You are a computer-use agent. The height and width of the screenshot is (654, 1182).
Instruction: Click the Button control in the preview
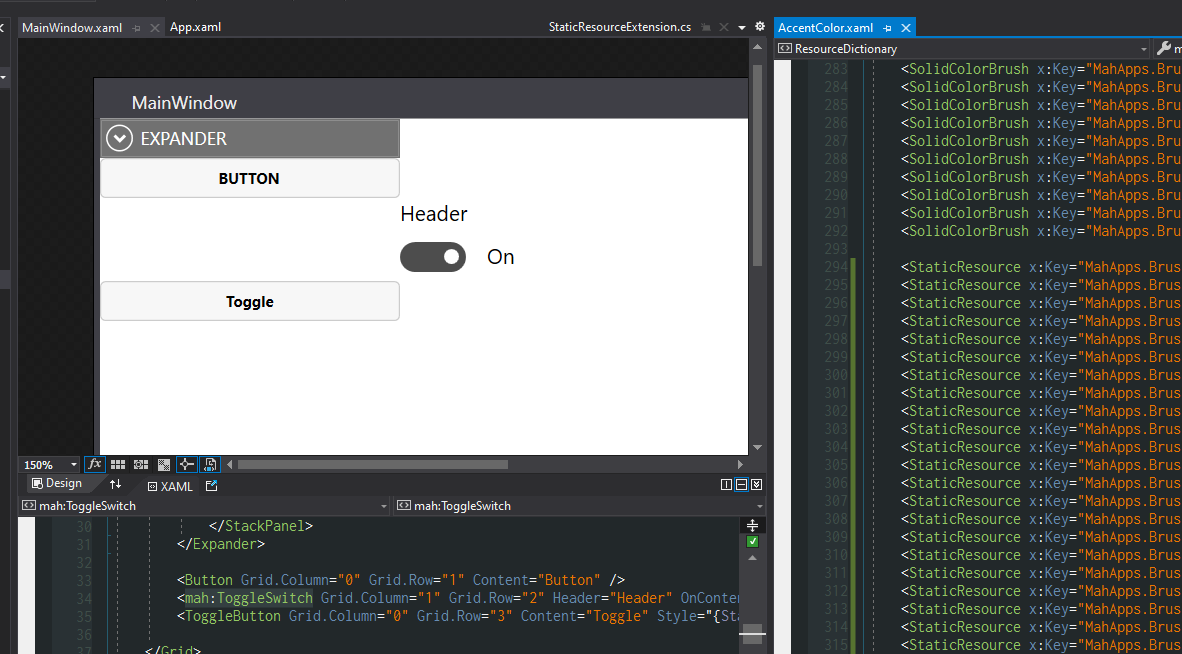pos(249,178)
